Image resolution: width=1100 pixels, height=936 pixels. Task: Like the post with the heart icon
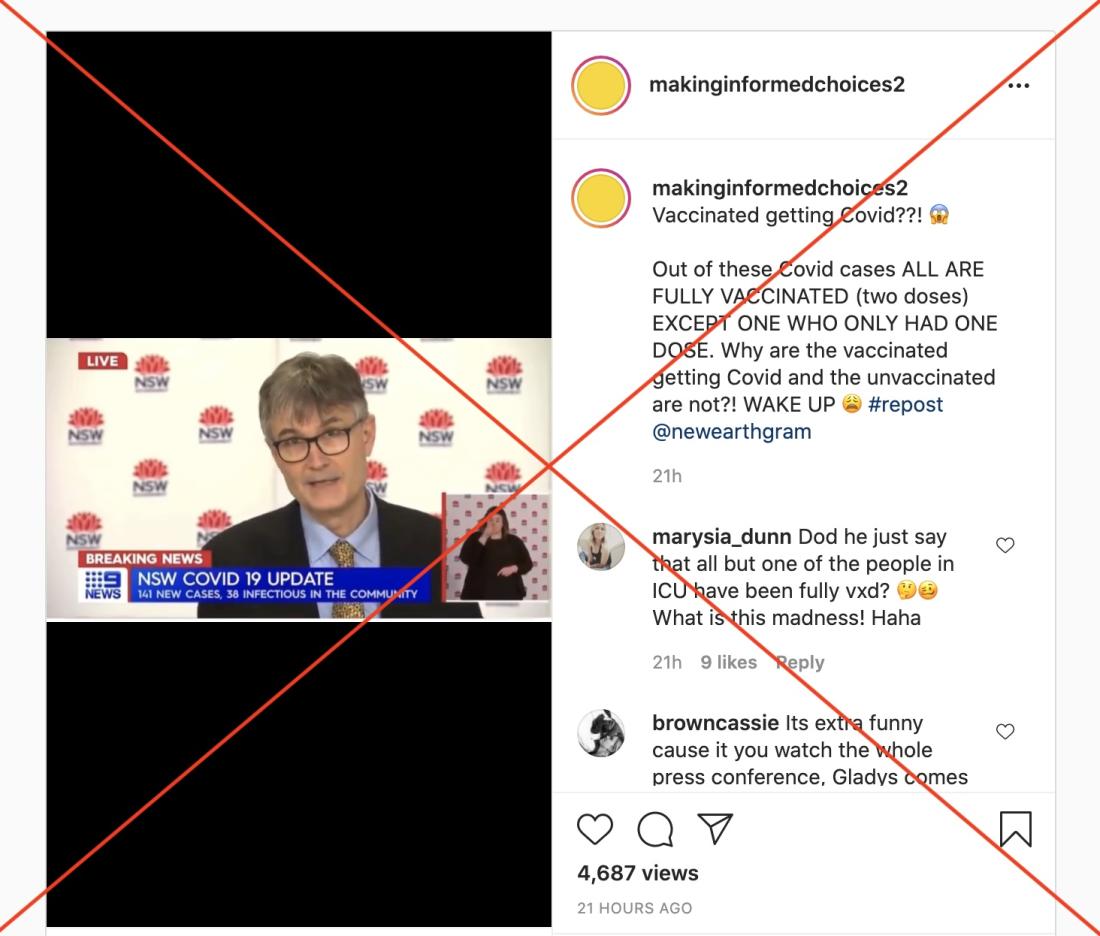(x=595, y=829)
